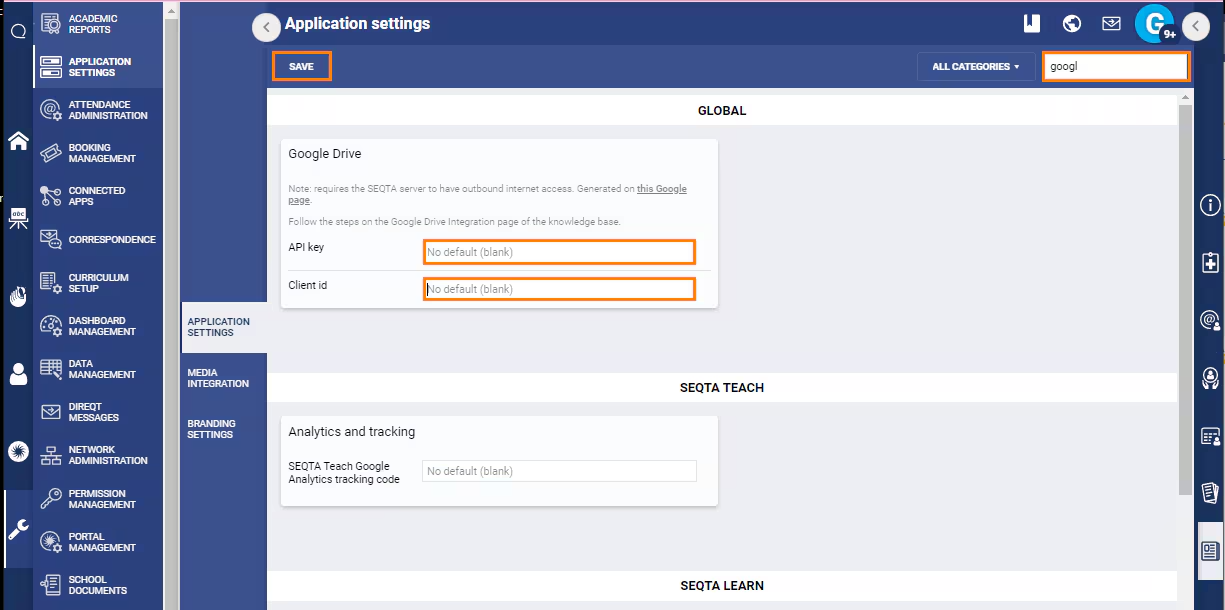This screenshot has width=1225, height=610.
Task: Click the whiteboard presentation icon in the left rail
Action: tap(18, 218)
